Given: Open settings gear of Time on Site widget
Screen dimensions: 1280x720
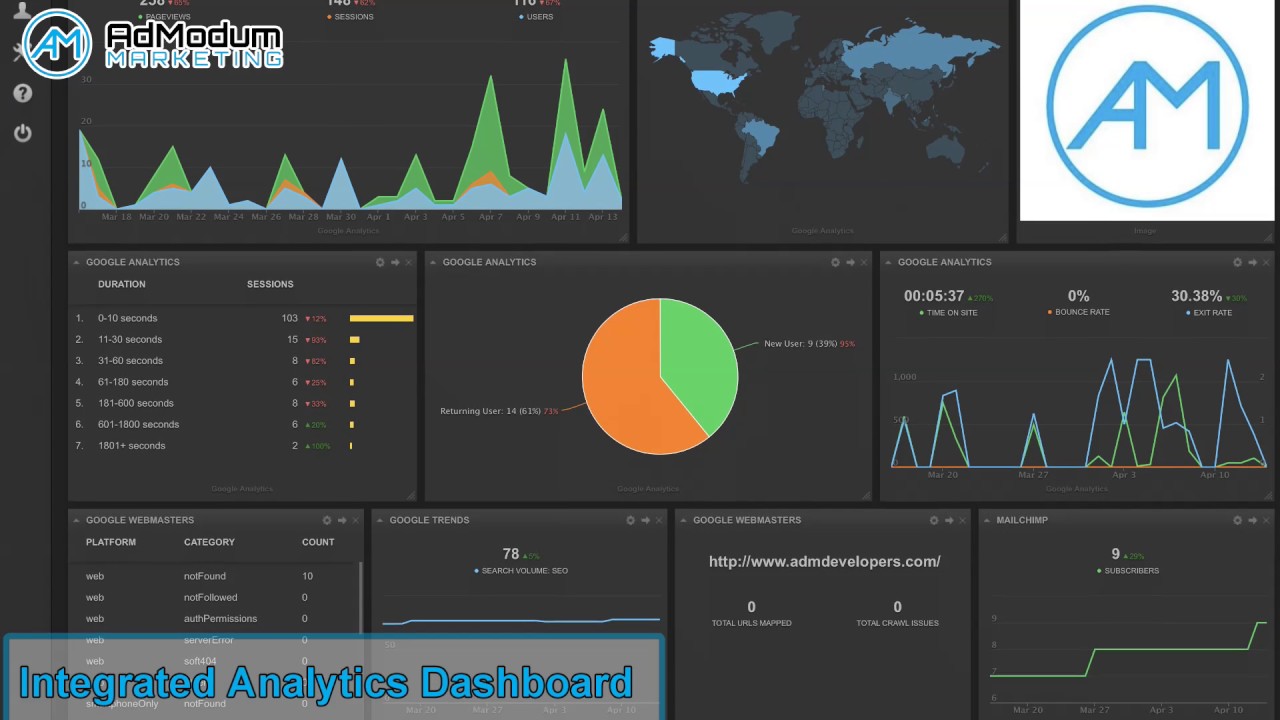Looking at the screenshot, I should click(1237, 262).
